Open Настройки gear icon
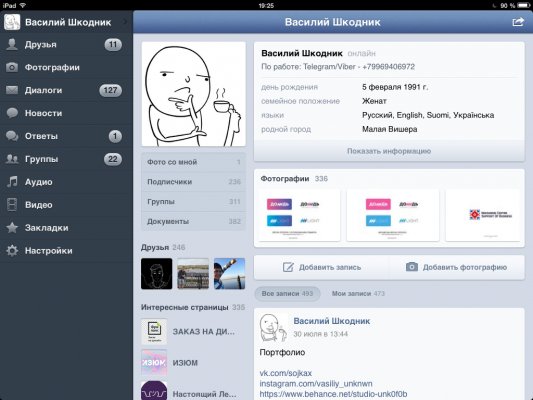 [x=12, y=250]
